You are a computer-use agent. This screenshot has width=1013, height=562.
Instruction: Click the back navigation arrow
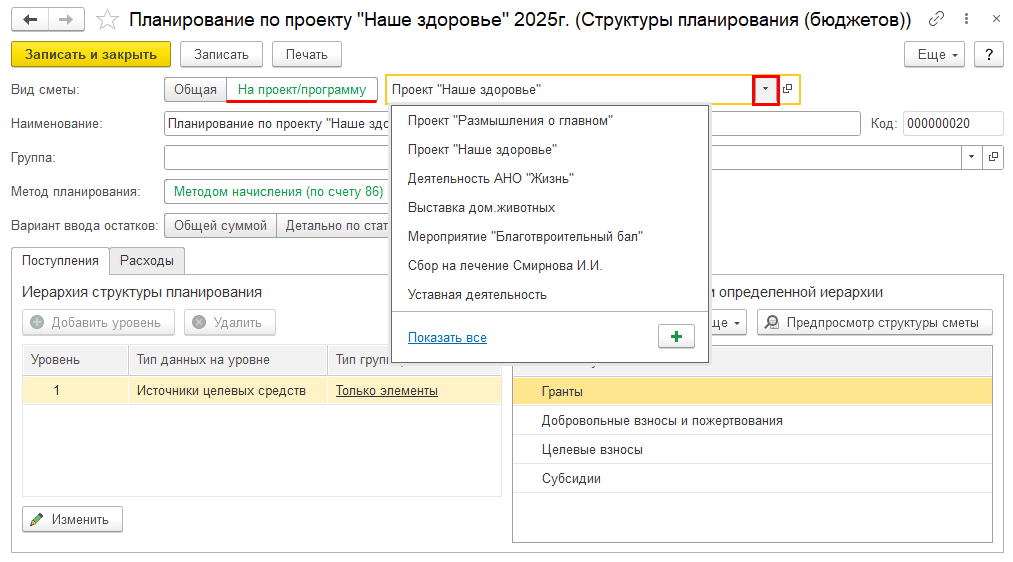pos(31,19)
